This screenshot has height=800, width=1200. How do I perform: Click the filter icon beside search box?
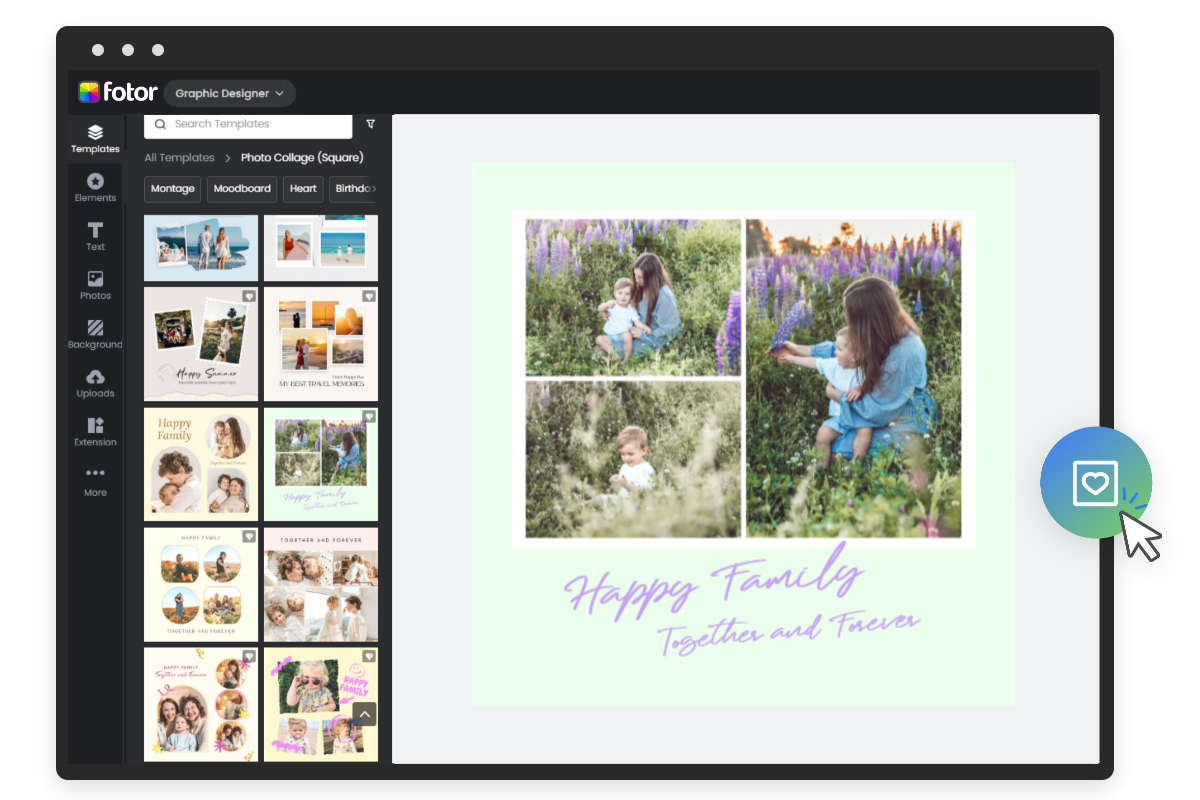(x=371, y=124)
